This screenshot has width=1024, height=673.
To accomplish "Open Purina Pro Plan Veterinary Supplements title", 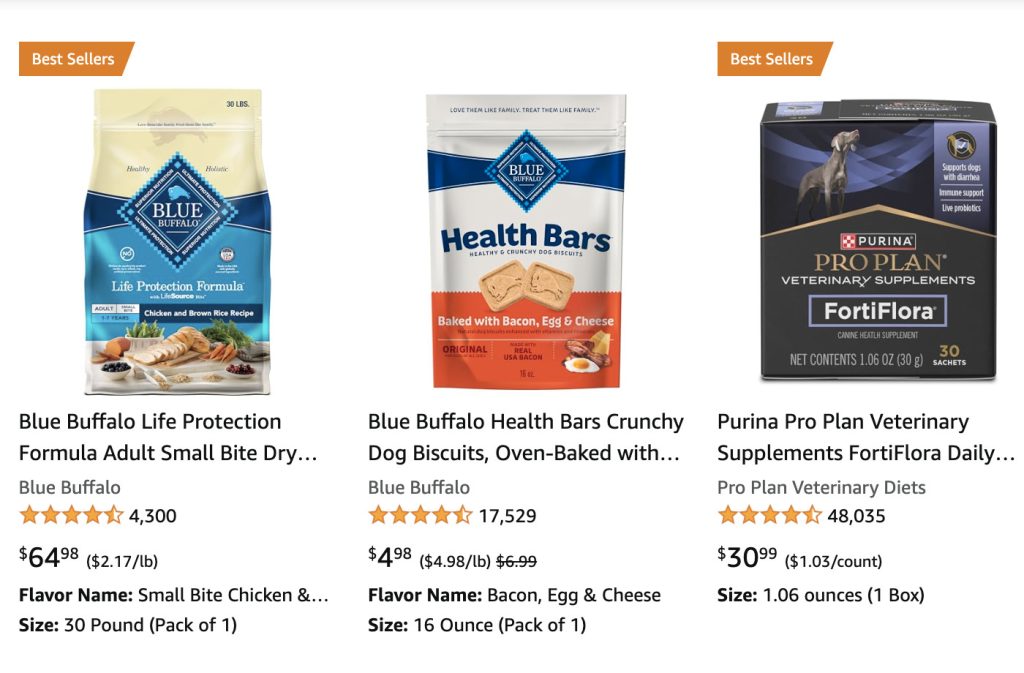I will pos(866,437).
